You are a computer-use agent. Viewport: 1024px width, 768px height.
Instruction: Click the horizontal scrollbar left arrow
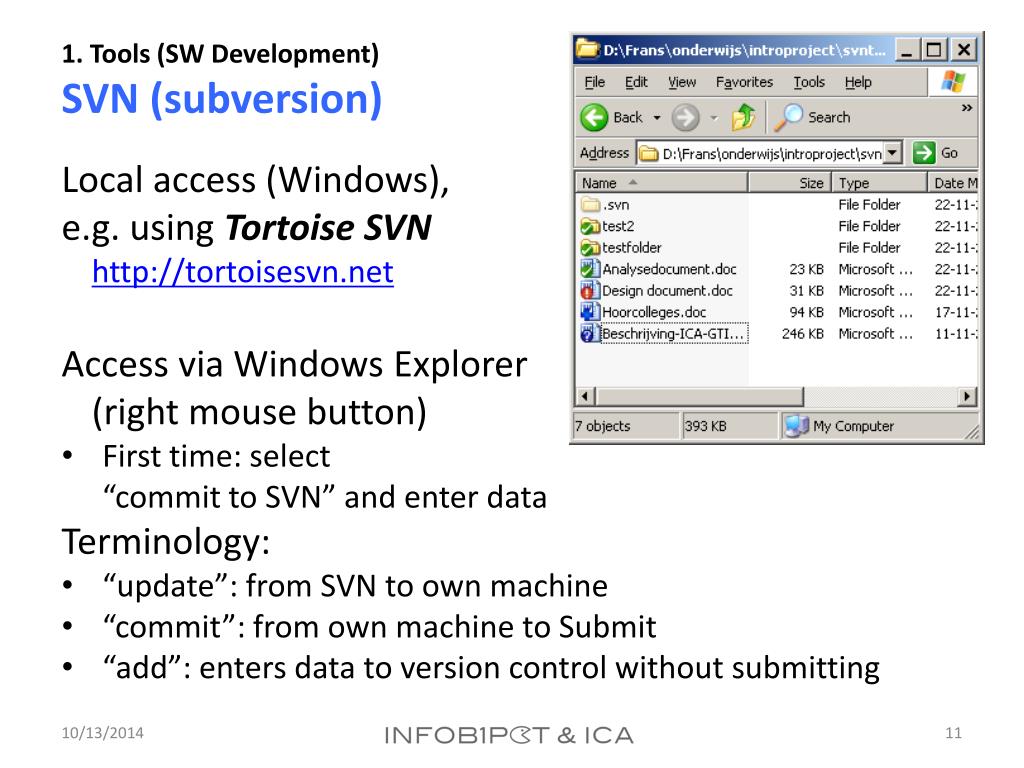585,396
